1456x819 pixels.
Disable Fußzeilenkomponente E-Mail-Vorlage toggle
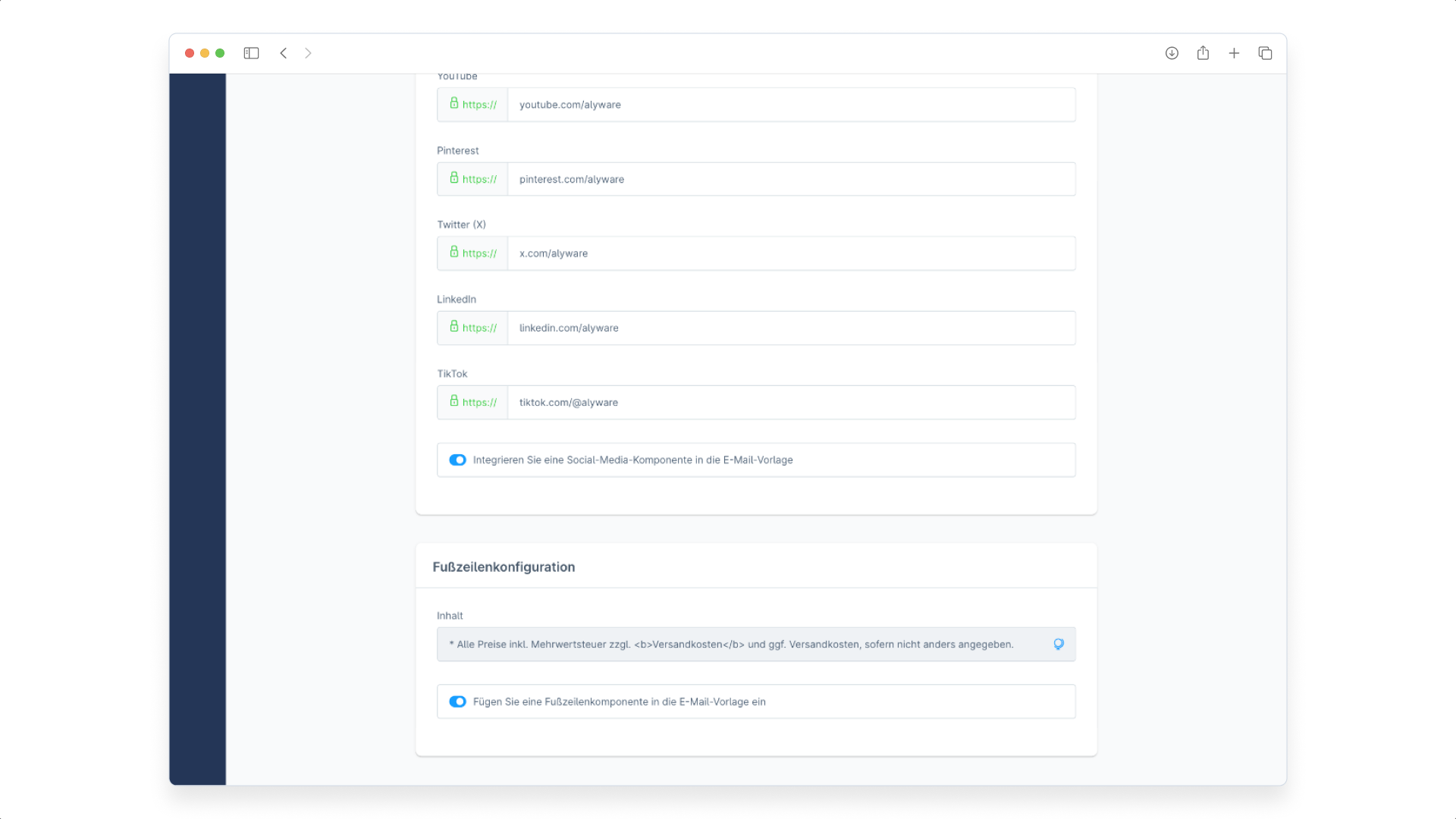(457, 701)
